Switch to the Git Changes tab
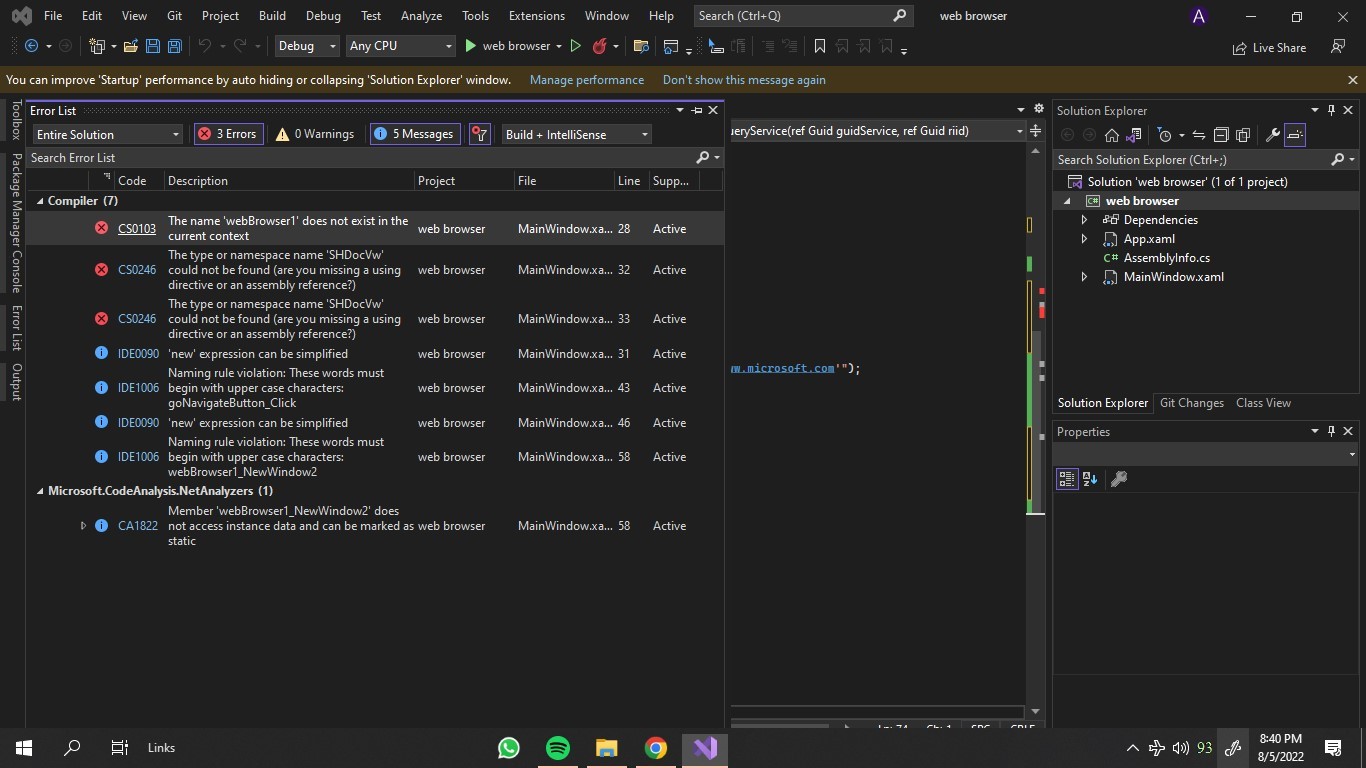Viewport: 1366px width, 768px height. [1191, 403]
